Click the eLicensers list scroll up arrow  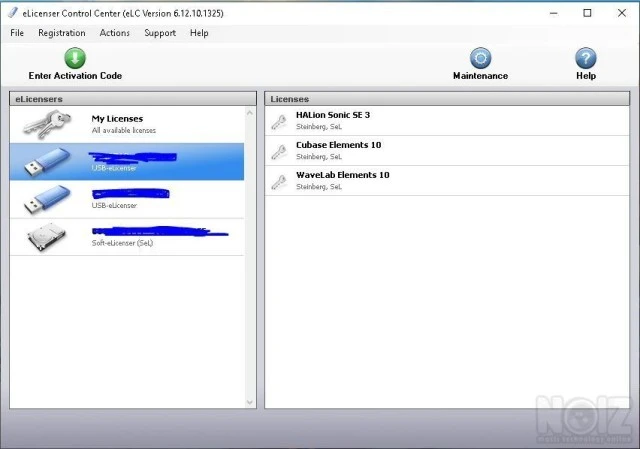tap(250, 113)
